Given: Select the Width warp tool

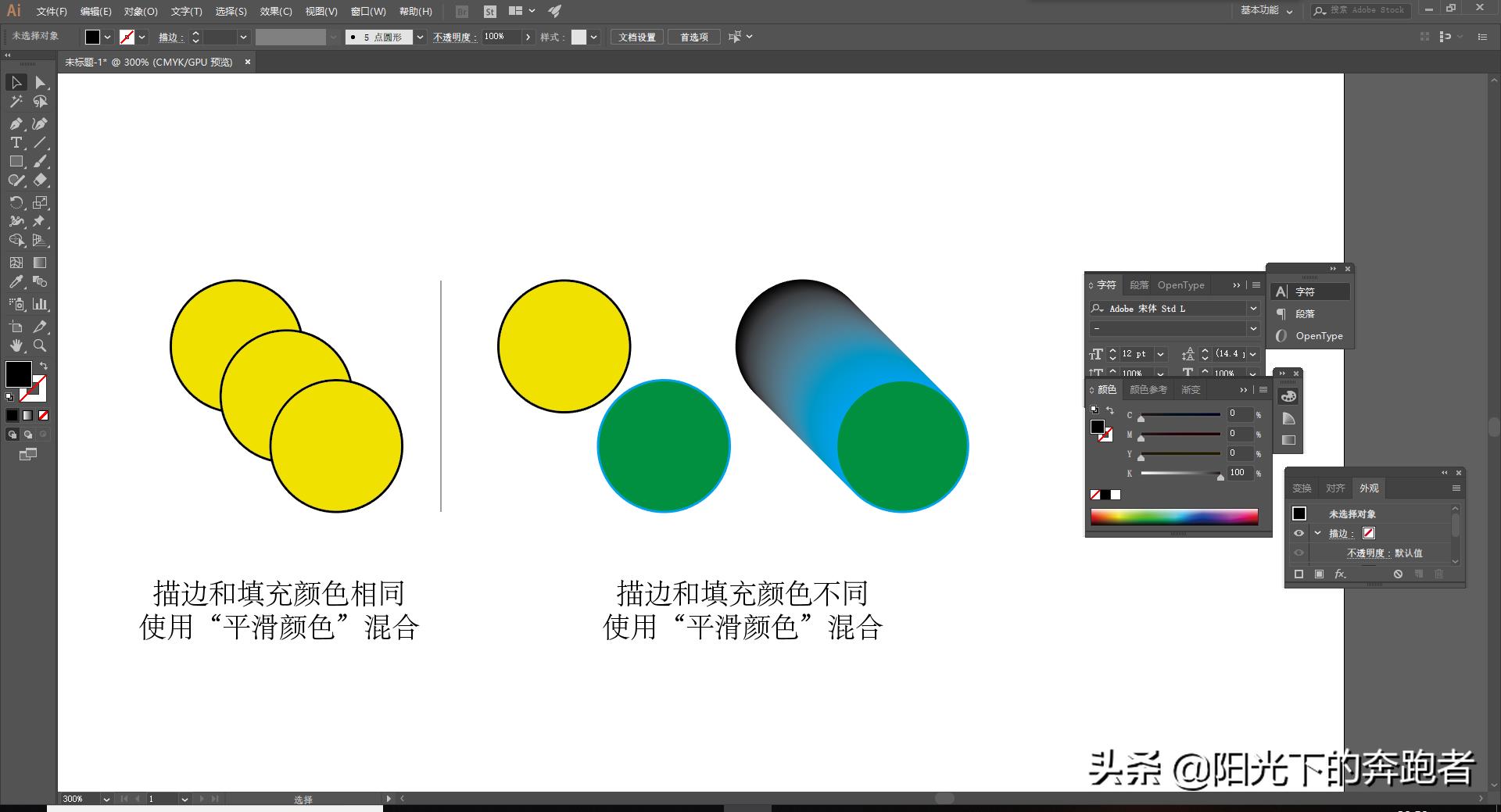Looking at the screenshot, I should click(16, 221).
